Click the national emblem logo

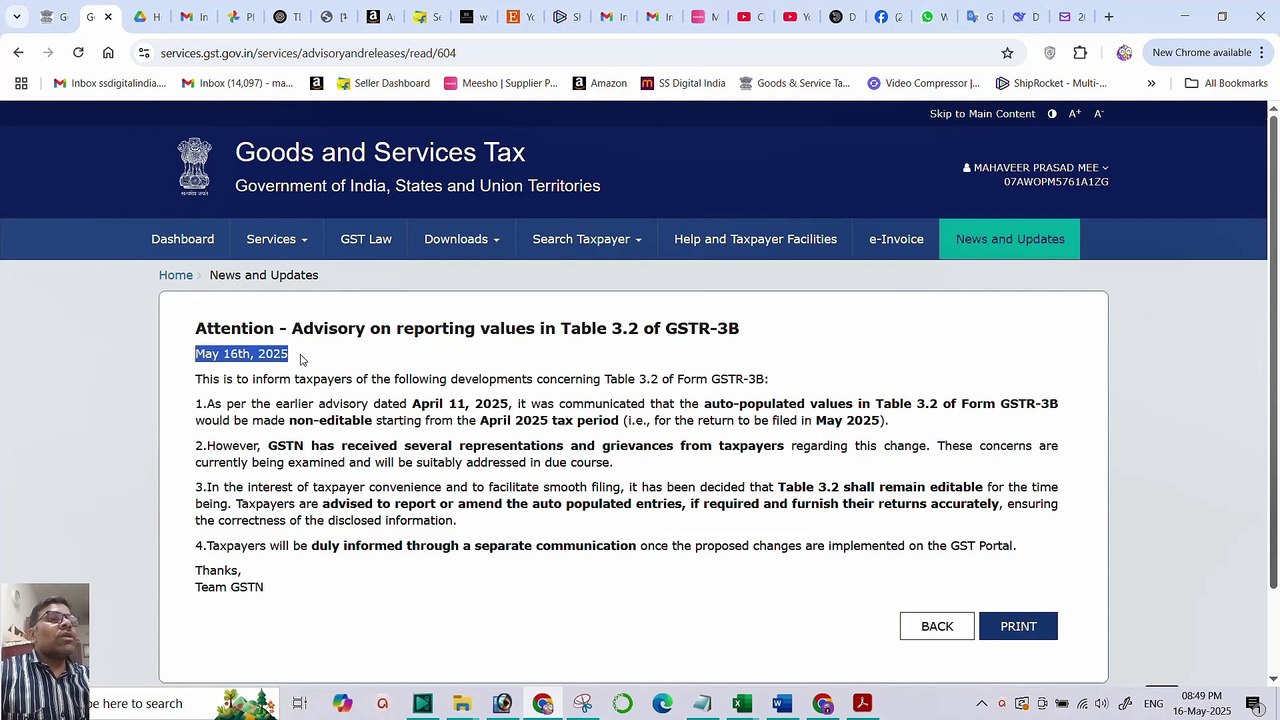tap(195, 166)
